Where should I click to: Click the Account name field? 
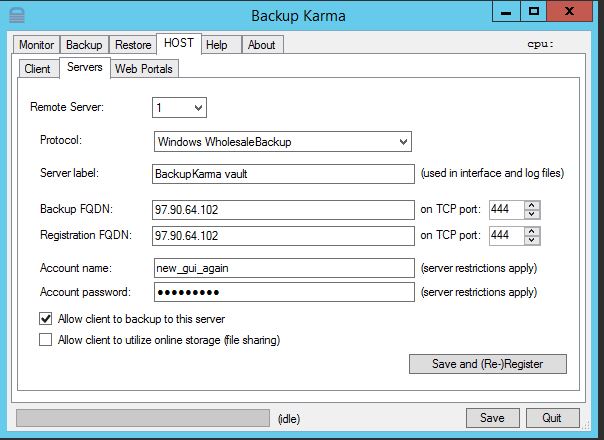coord(284,268)
